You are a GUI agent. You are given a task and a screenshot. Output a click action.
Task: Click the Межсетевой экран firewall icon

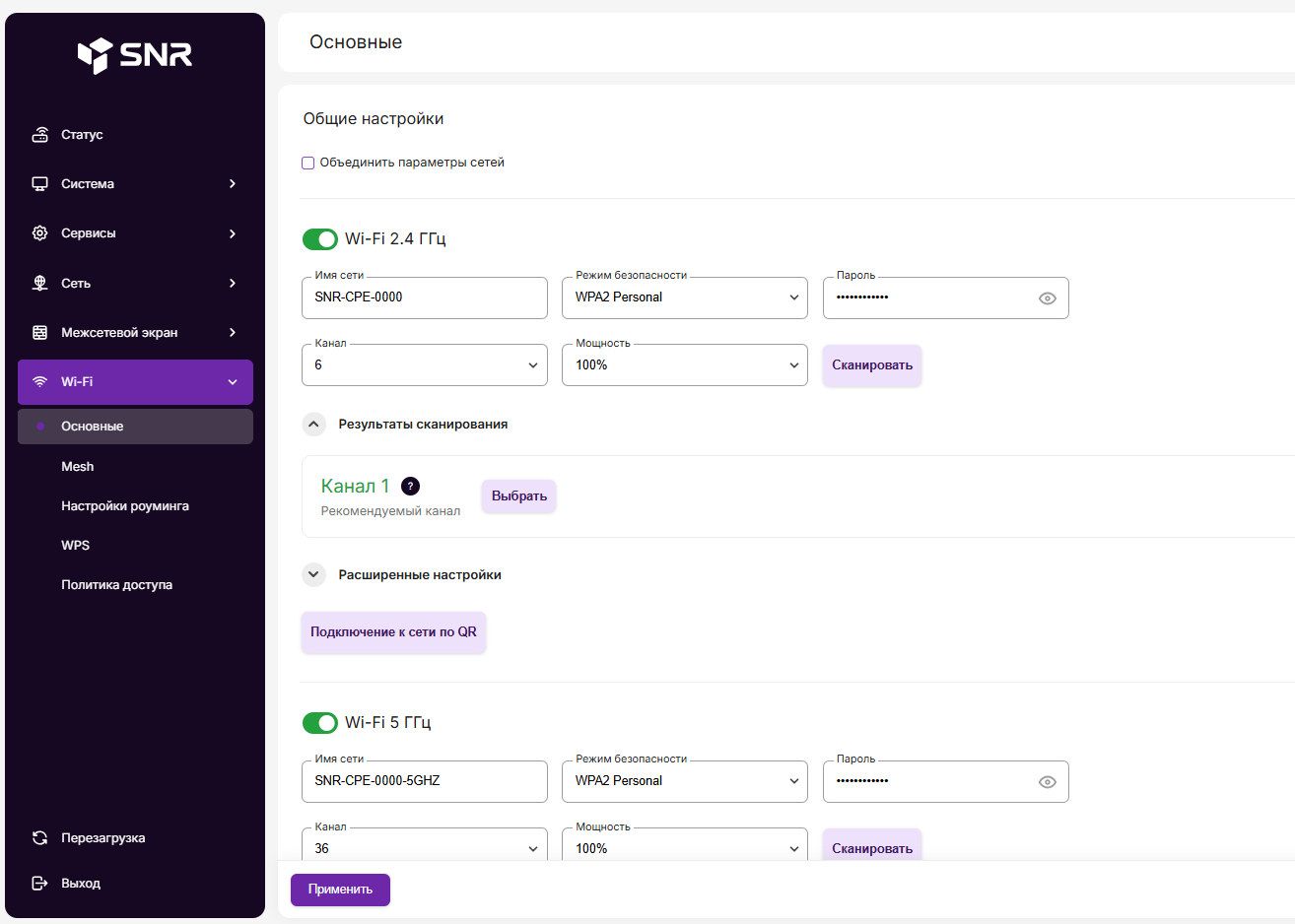click(x=40, y=333)
